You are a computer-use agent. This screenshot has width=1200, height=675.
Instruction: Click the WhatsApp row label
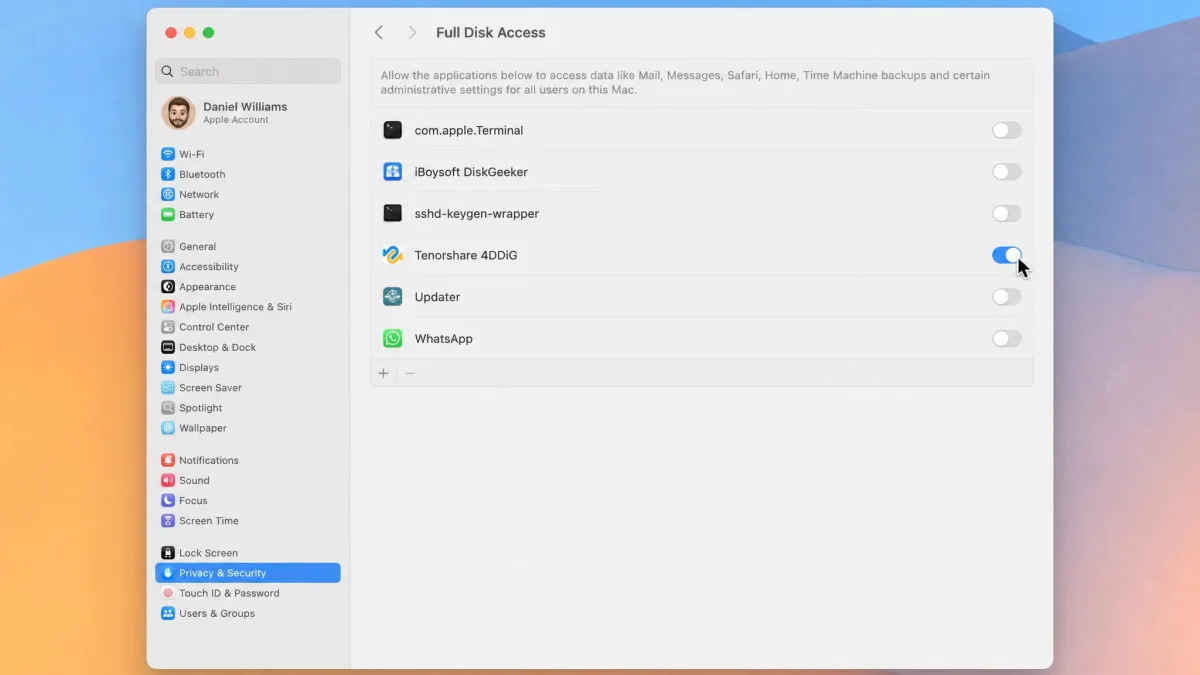pyautogui.click(x=444, y=339)
